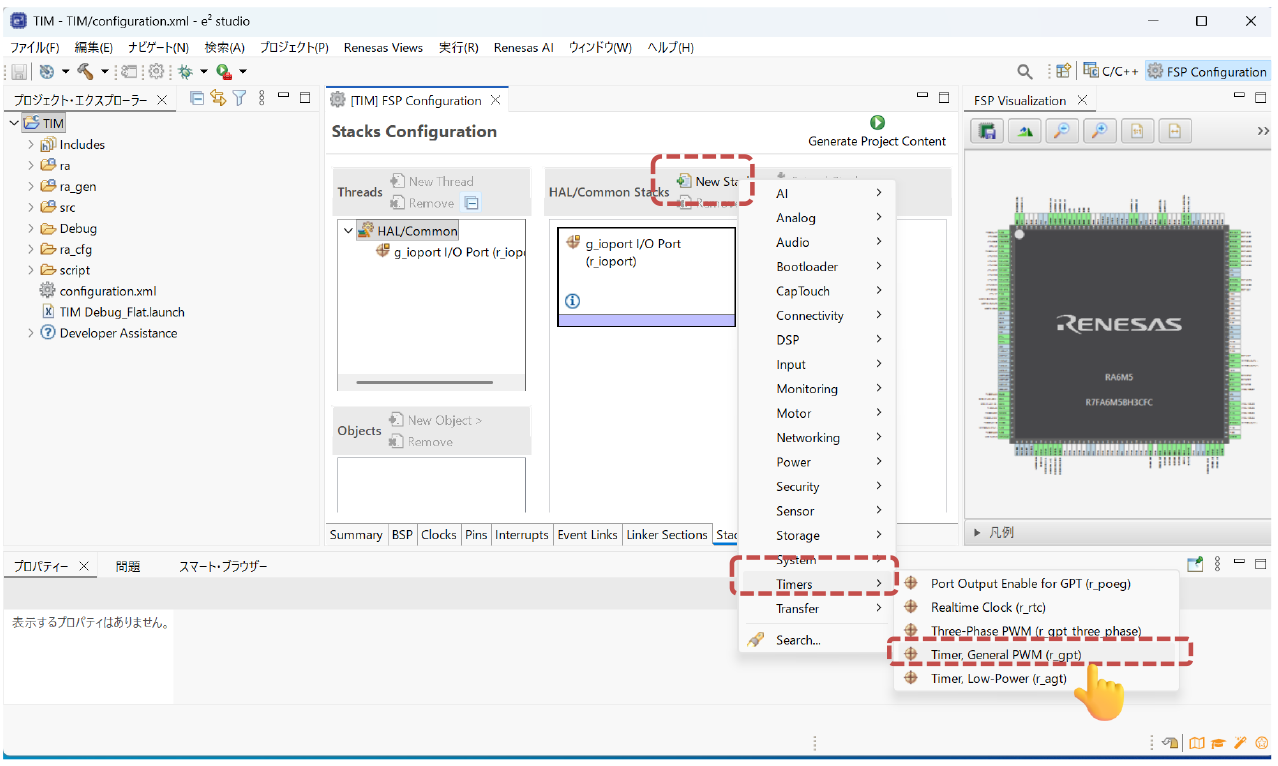Click the hammer build icon in toolbar
1278x766 pixels.
85,72
